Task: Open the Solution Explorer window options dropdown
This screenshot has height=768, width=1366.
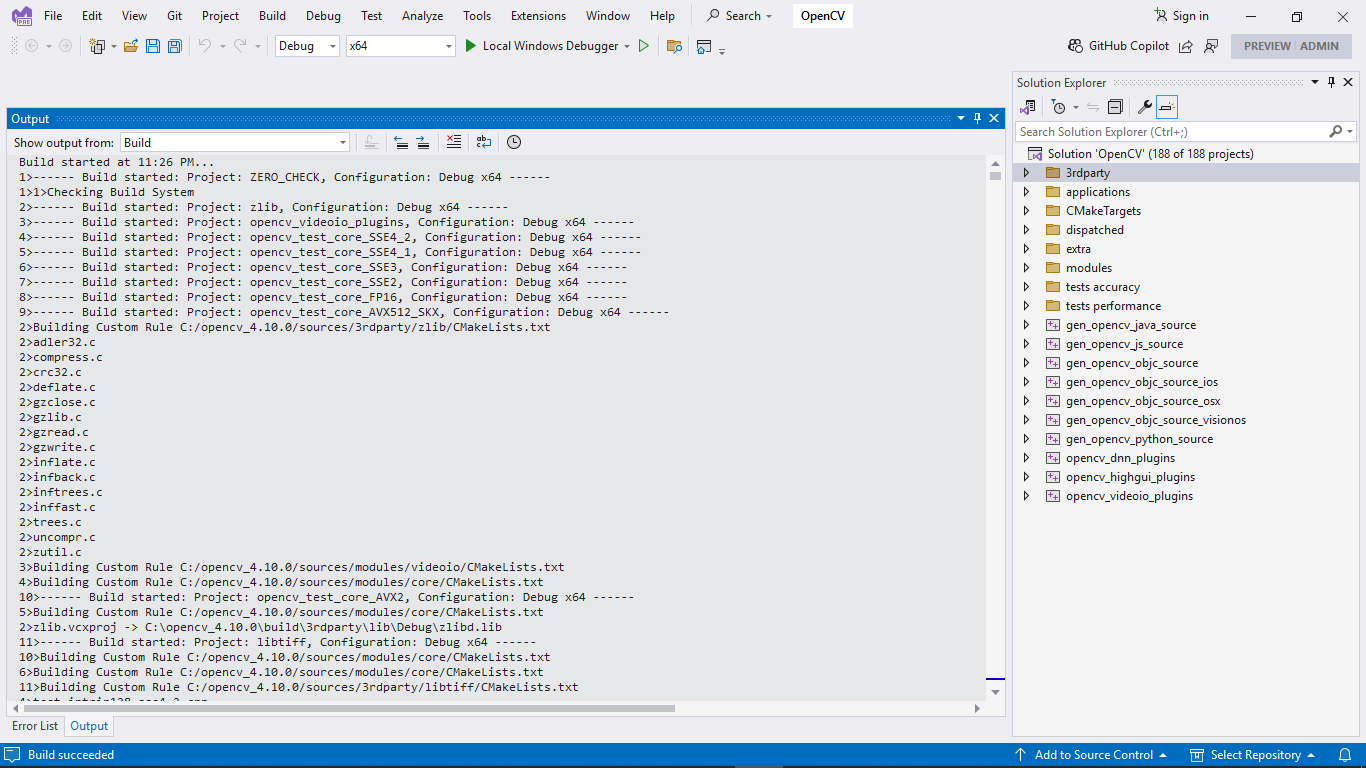Action: [x=1314, y=82]
